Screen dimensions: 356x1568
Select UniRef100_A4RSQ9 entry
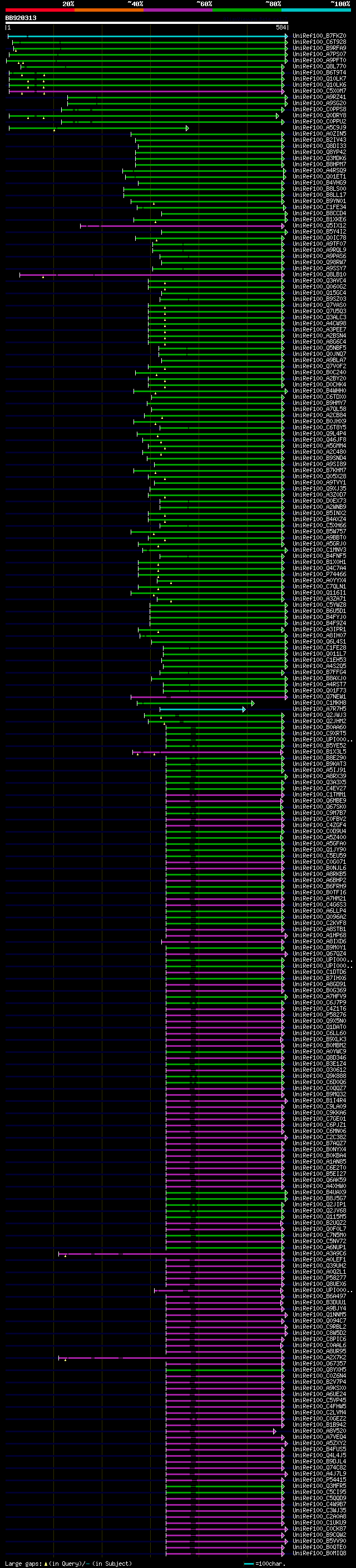click(x=319, y=170)
